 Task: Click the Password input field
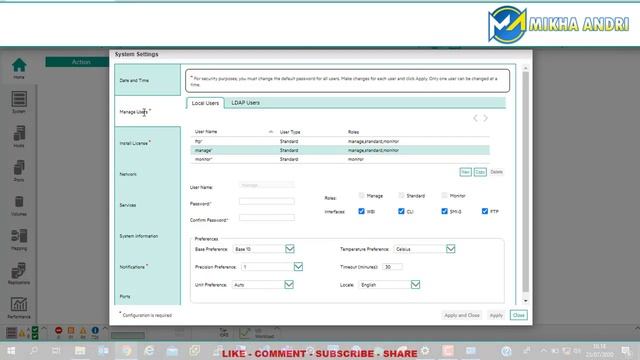pyautogui.click(x=267, y=201)
